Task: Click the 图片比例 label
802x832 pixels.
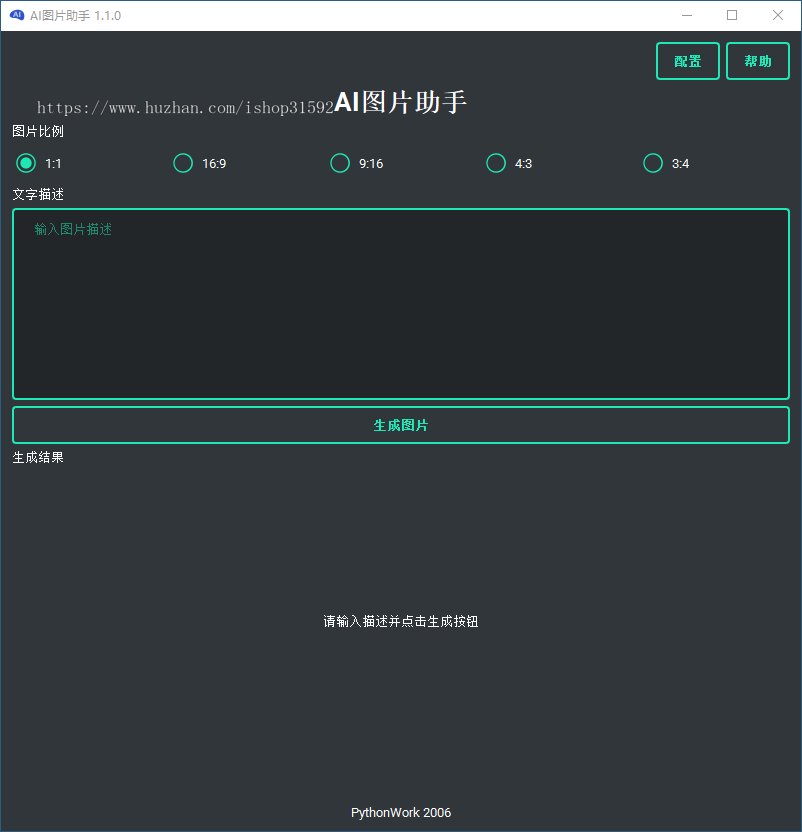Action: click(38, 131)
